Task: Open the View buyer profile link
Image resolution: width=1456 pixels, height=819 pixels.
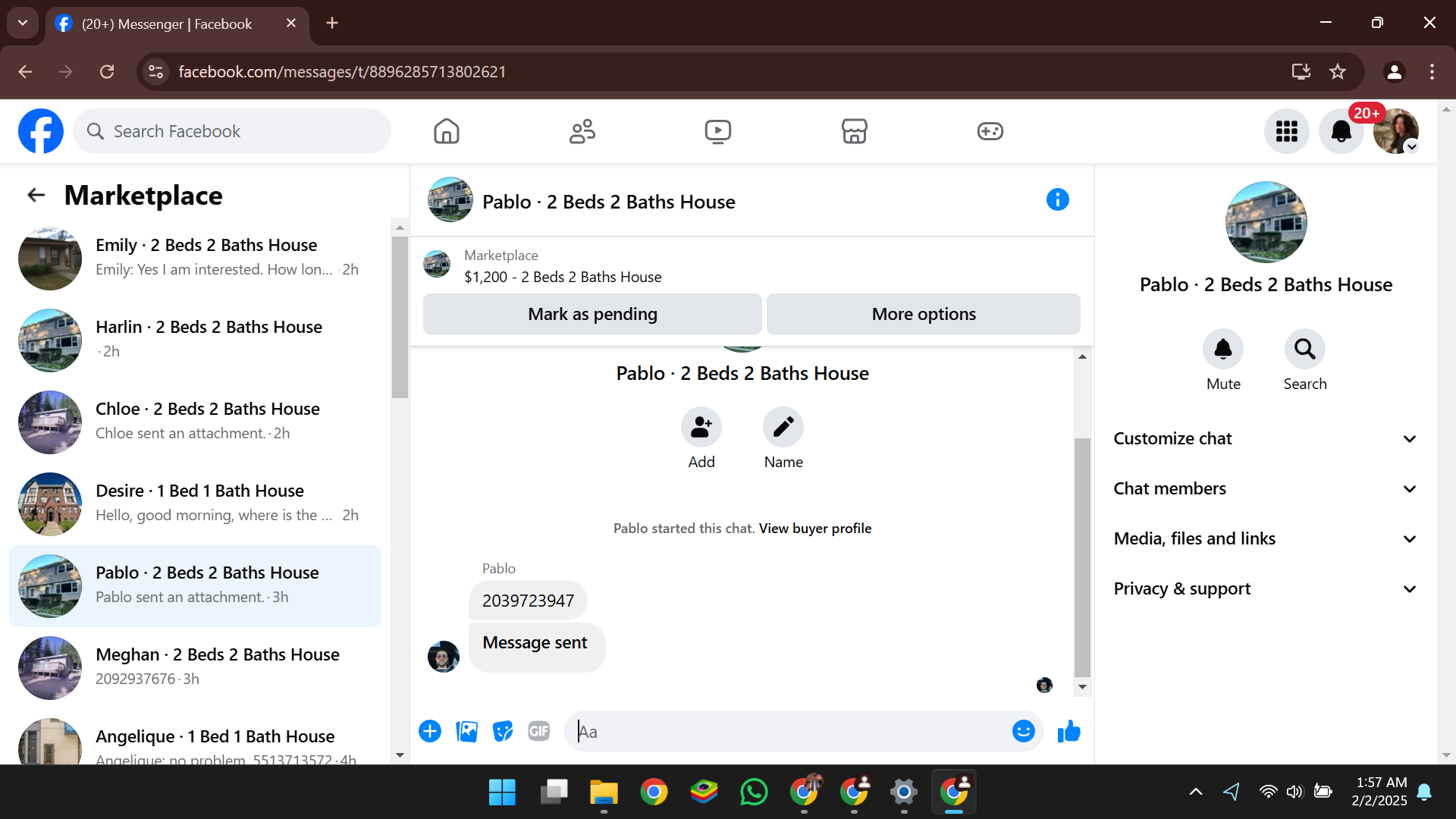Action: click(814, 529)
